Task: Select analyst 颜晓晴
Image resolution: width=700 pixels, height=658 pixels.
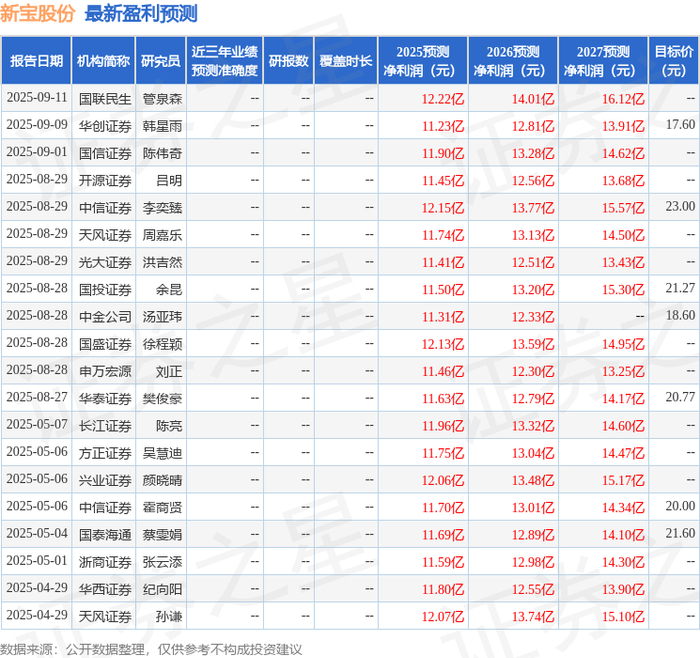Action: click(x=162, y=480)
